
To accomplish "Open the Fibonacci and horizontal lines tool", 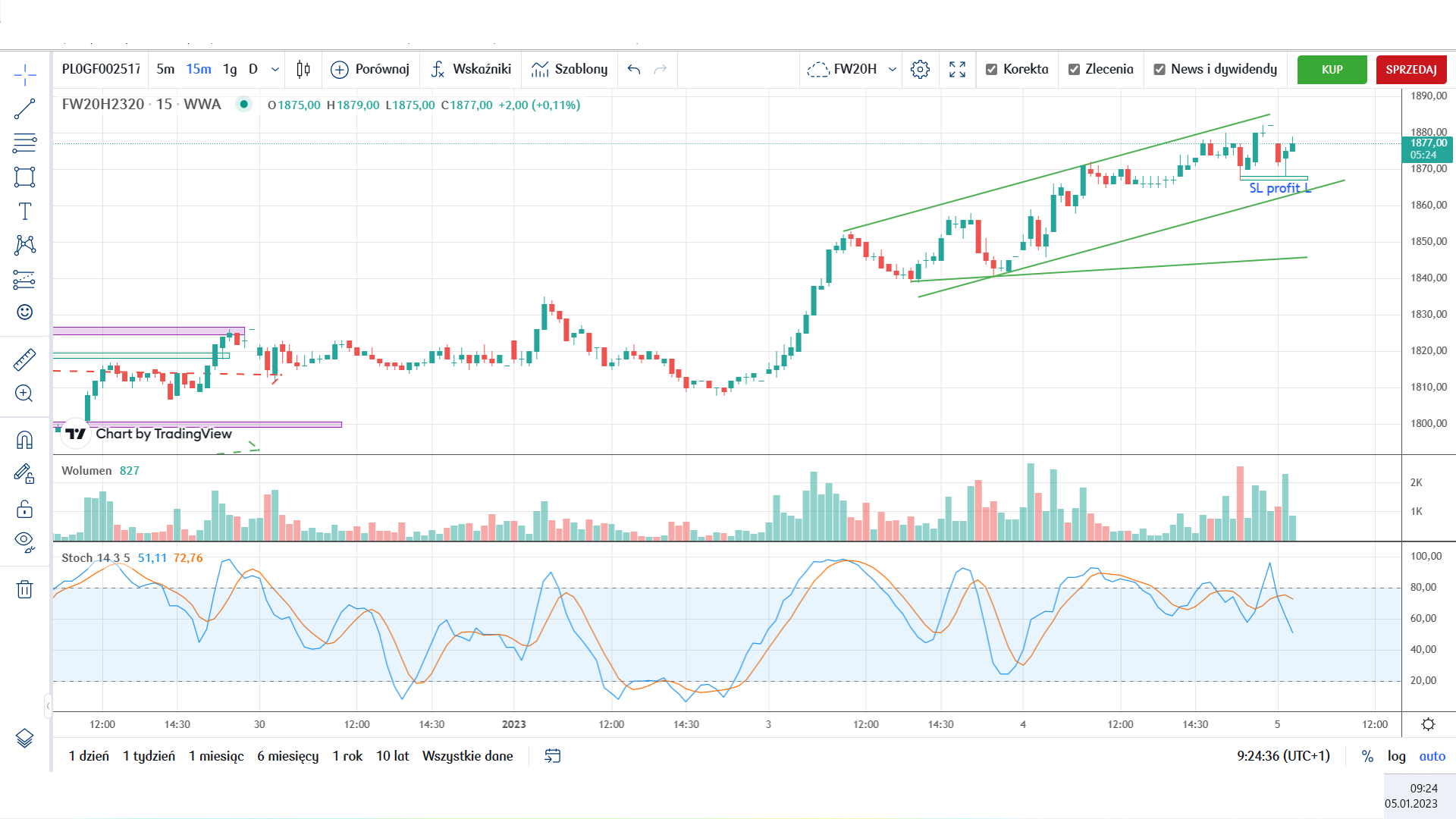I will click(24, 143).
